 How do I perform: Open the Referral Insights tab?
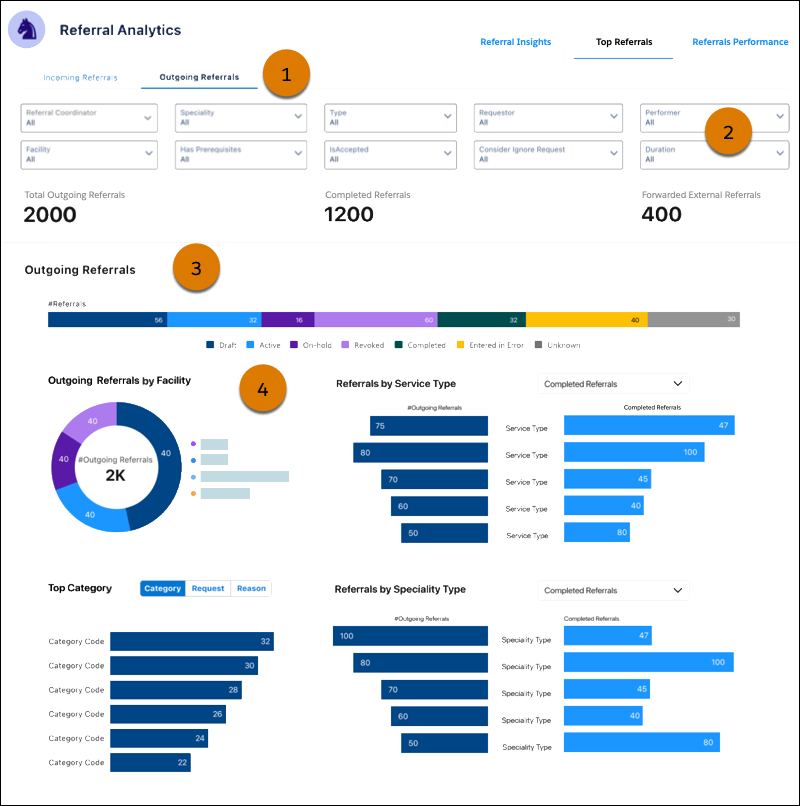pyautogui.click(x=515, y=42)
